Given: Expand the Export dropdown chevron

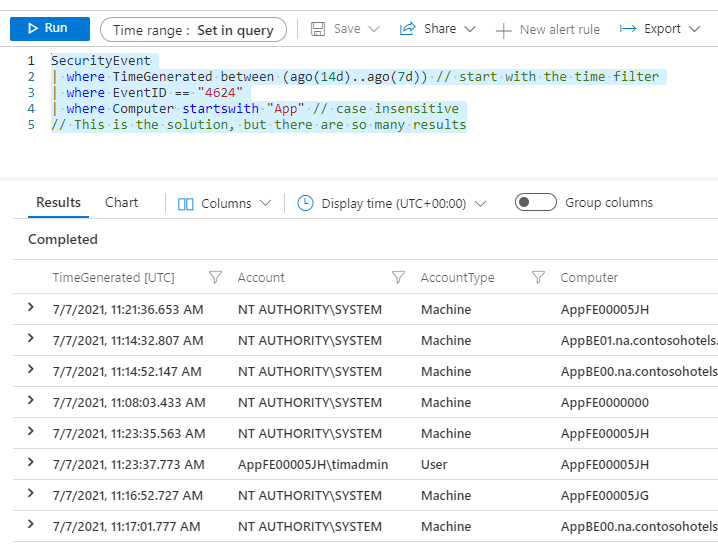Looking at the screenshot, I should tap(695, 29).
